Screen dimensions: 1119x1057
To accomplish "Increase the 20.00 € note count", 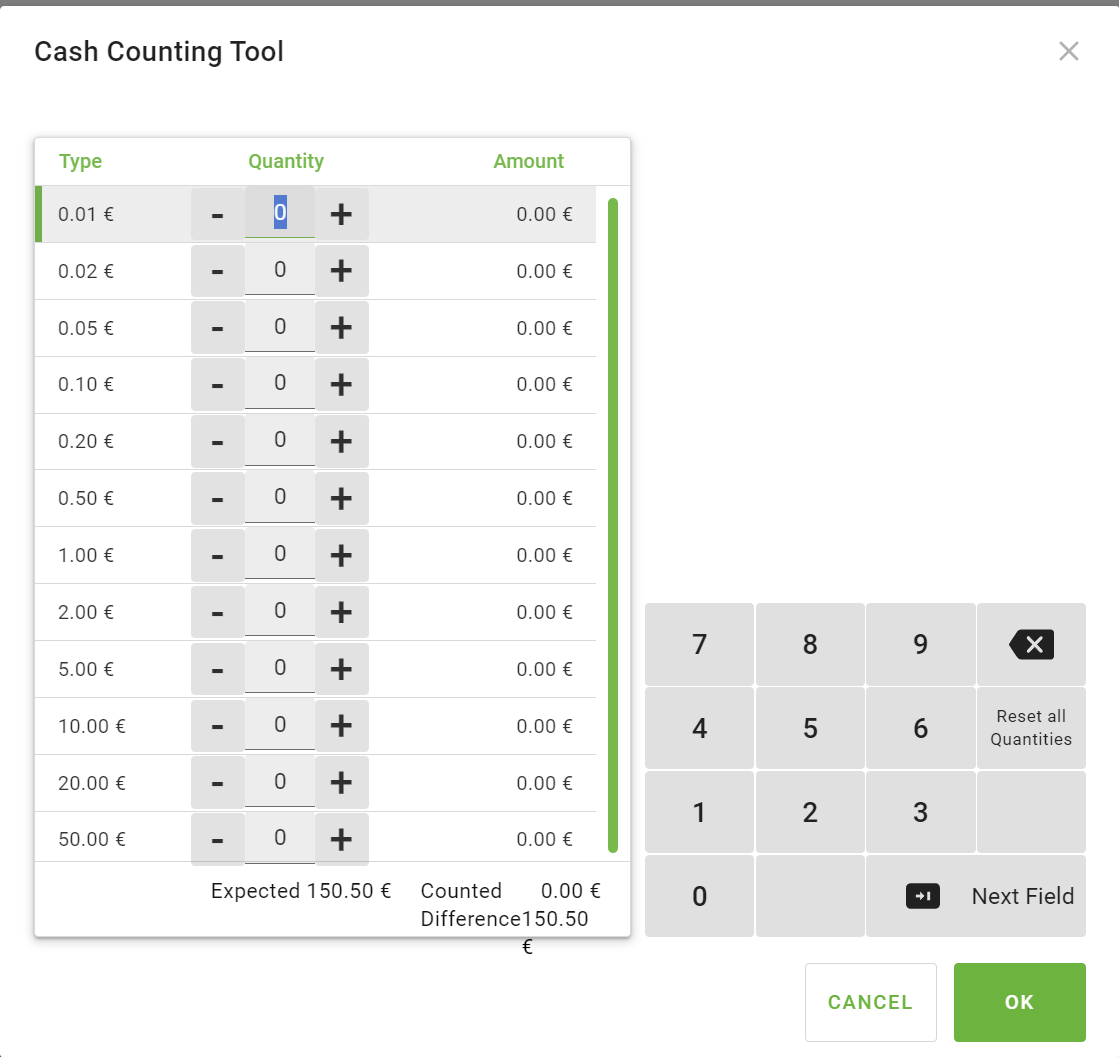I will [x=341, y=783].
